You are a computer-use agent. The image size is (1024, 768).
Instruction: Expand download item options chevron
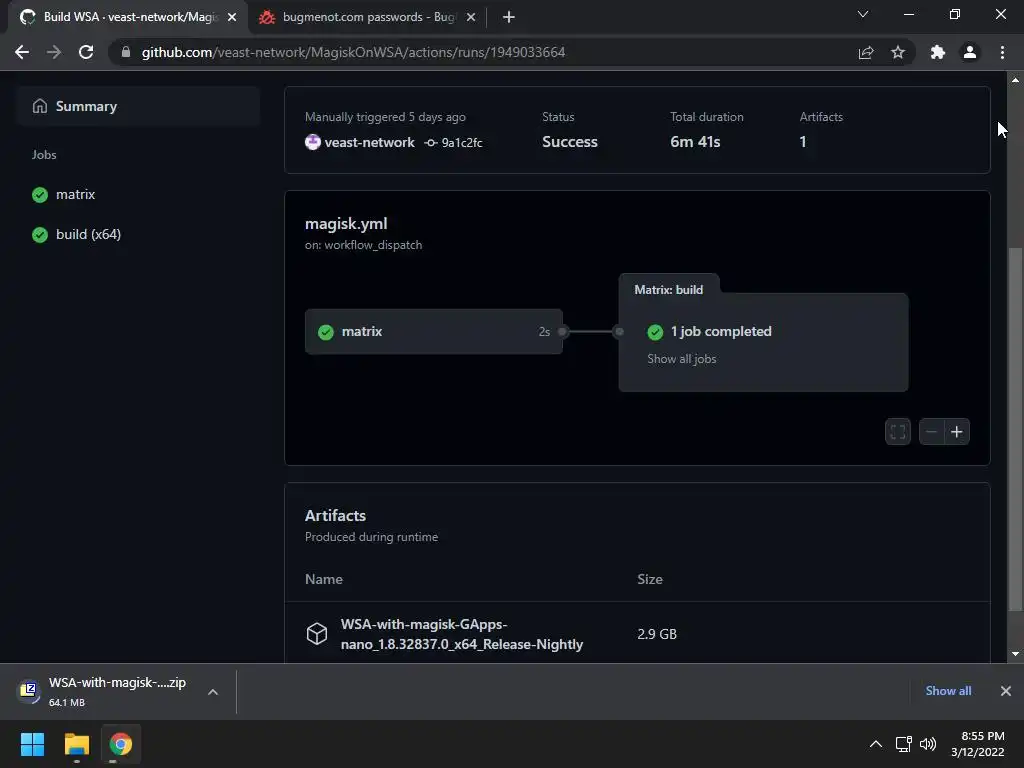[x=213, y=692]
